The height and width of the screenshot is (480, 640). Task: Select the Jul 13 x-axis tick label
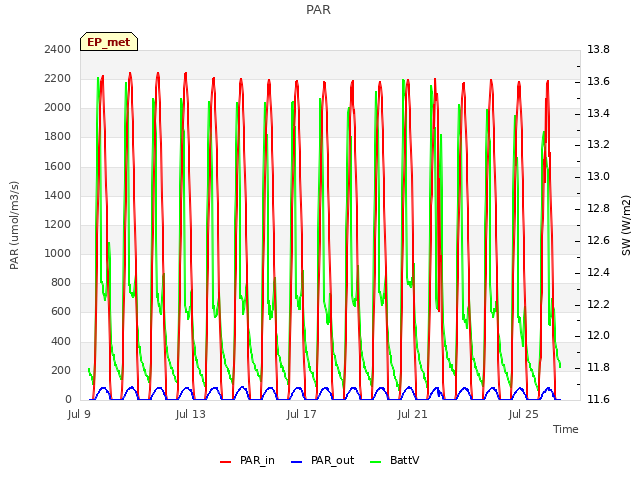(191, 414)
